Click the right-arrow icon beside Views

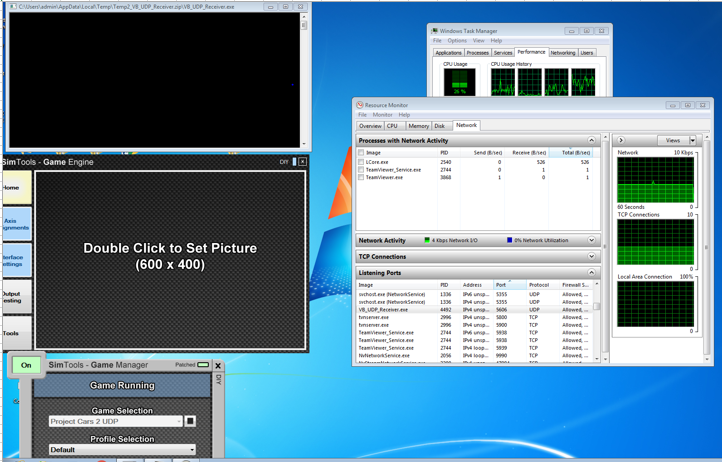pyautogui.click(x=621, y=141)
